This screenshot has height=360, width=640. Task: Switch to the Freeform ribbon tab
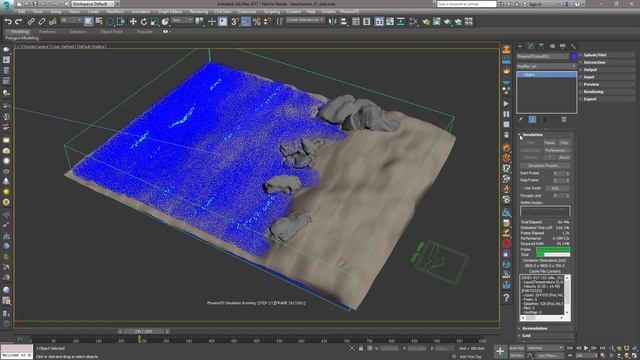[x=47, y=31]
